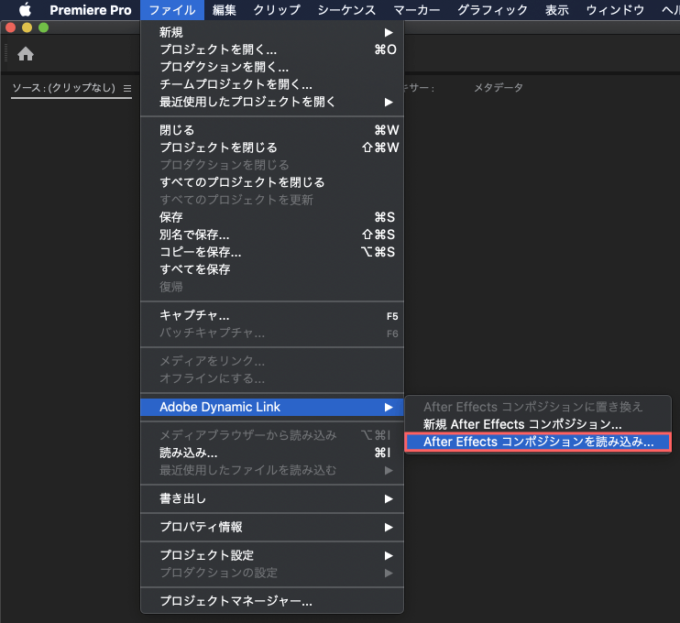This screenshot has height=623, width=680.
Task: Choose コピーを保存…
Action: (x=272, y=252)
